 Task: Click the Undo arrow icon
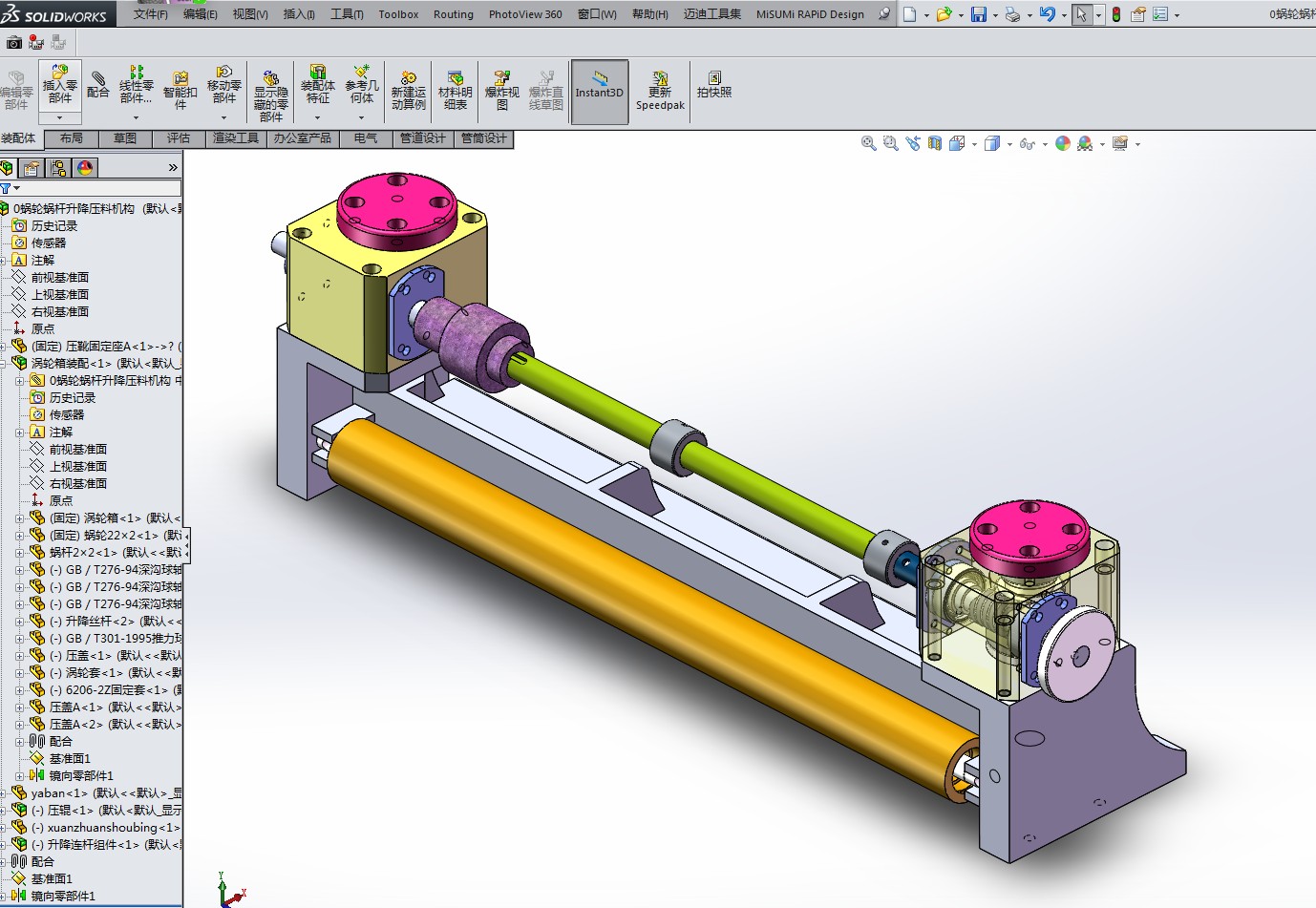[1048, 14]
